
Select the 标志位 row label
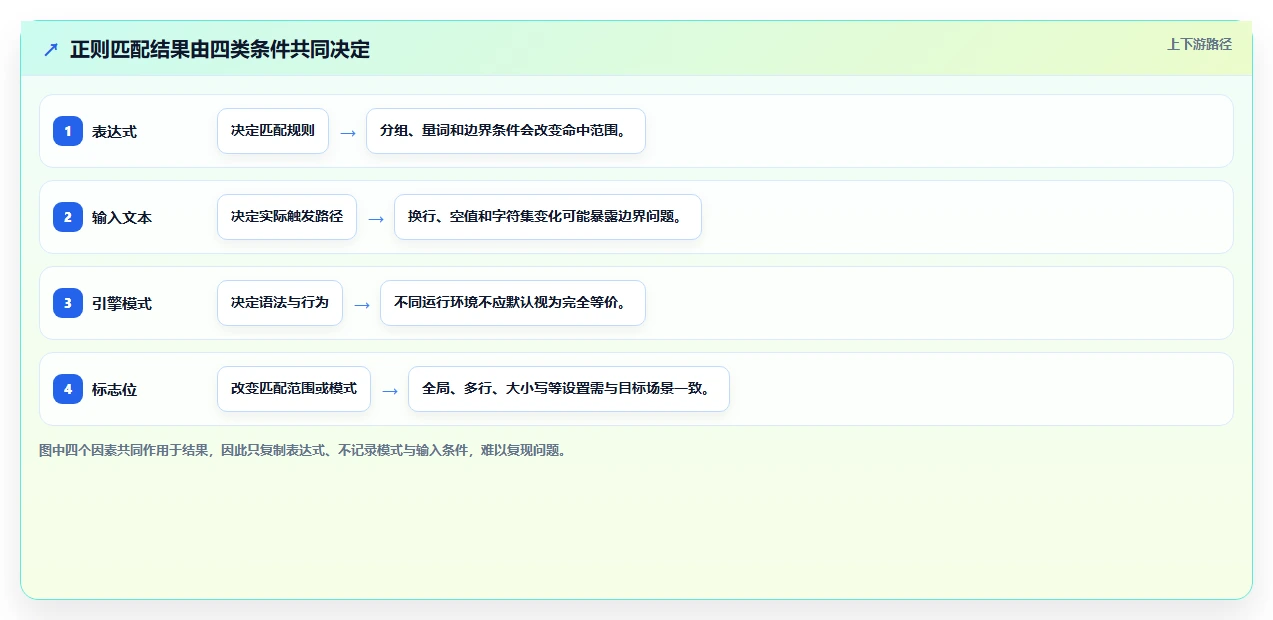(x=114, y=390)
